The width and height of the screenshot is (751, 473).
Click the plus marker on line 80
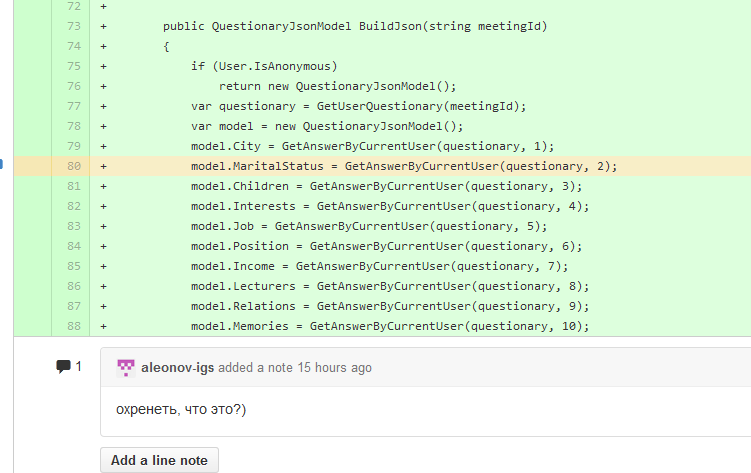103,167
